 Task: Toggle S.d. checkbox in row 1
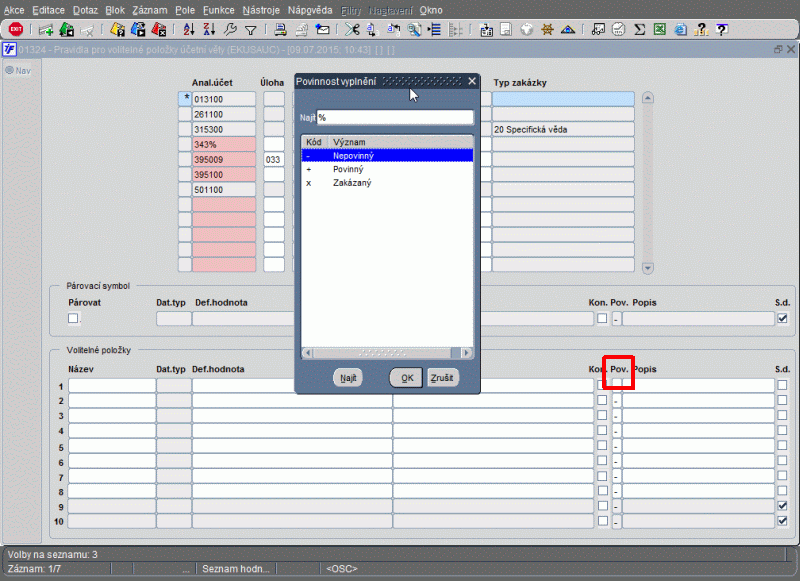pos(782,385)
